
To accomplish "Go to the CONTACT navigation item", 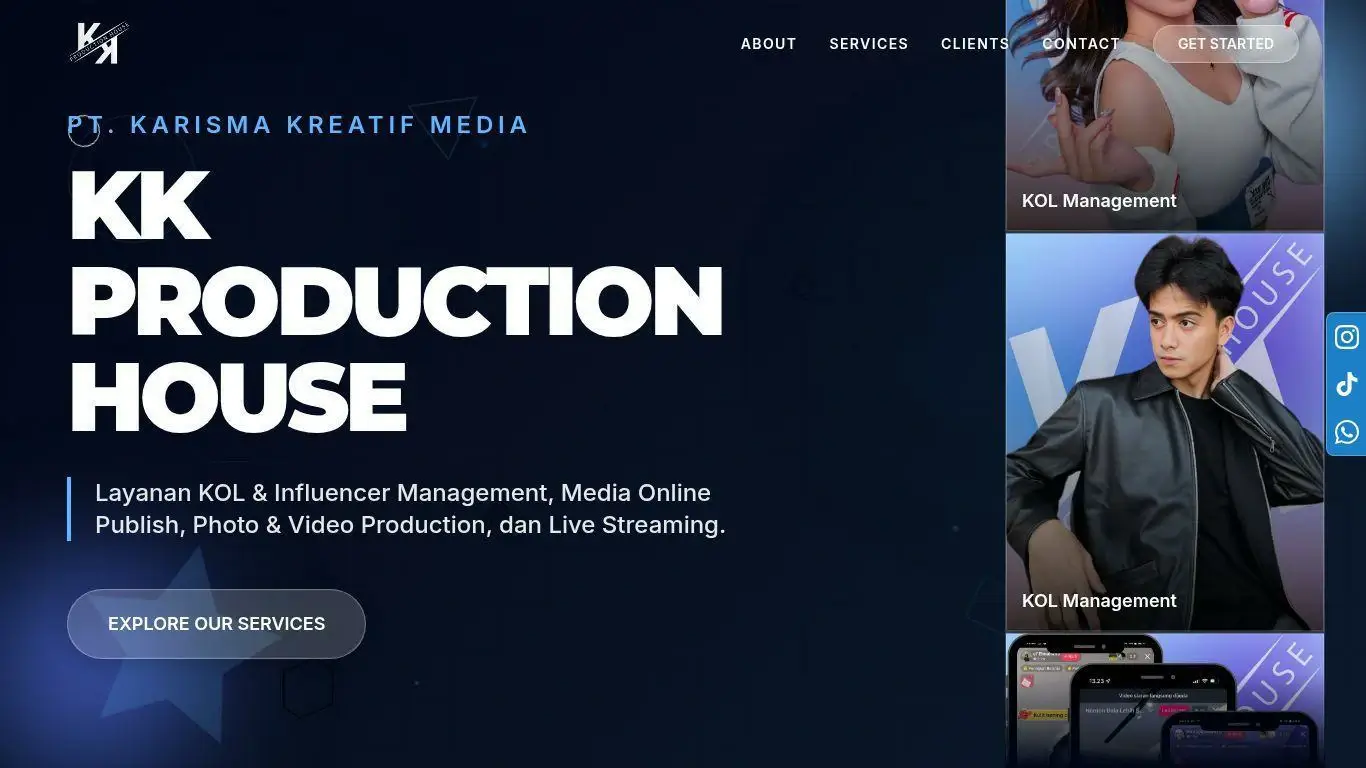I will tap(1080, 44).
